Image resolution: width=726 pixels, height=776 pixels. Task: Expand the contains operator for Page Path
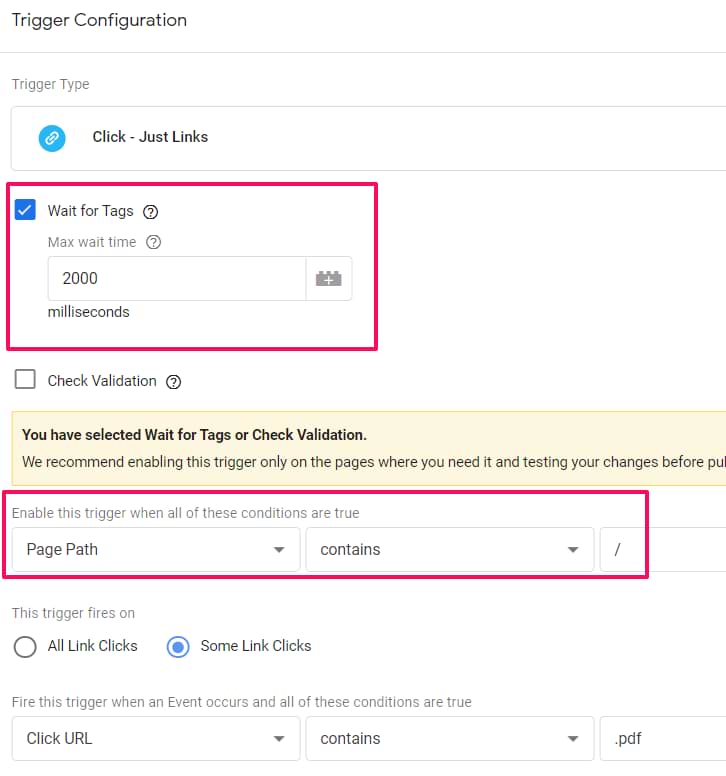point(449,550)
